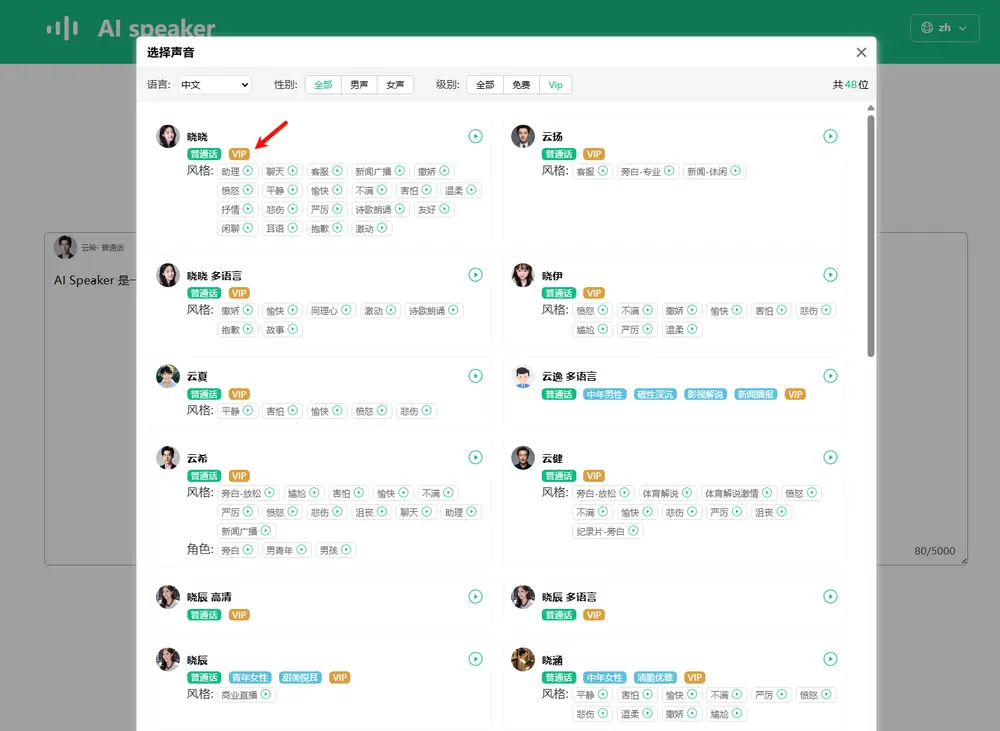The width and height of the screenshot is (1000, 731).
Task: Choose the Vip level filter tab
Action: pyautogui.click(x=555, y=85)
